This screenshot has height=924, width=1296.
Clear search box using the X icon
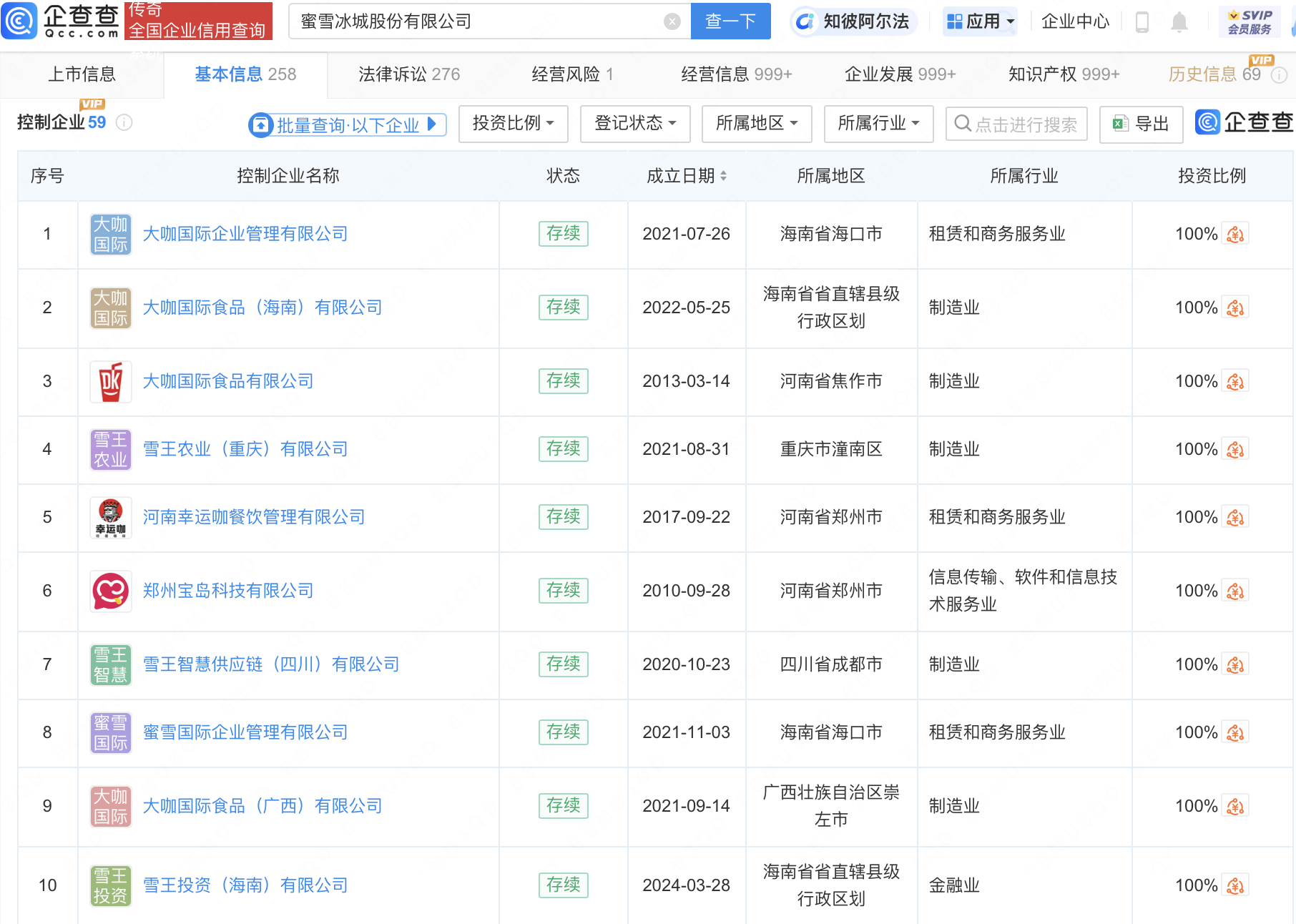tap(671, 21)
